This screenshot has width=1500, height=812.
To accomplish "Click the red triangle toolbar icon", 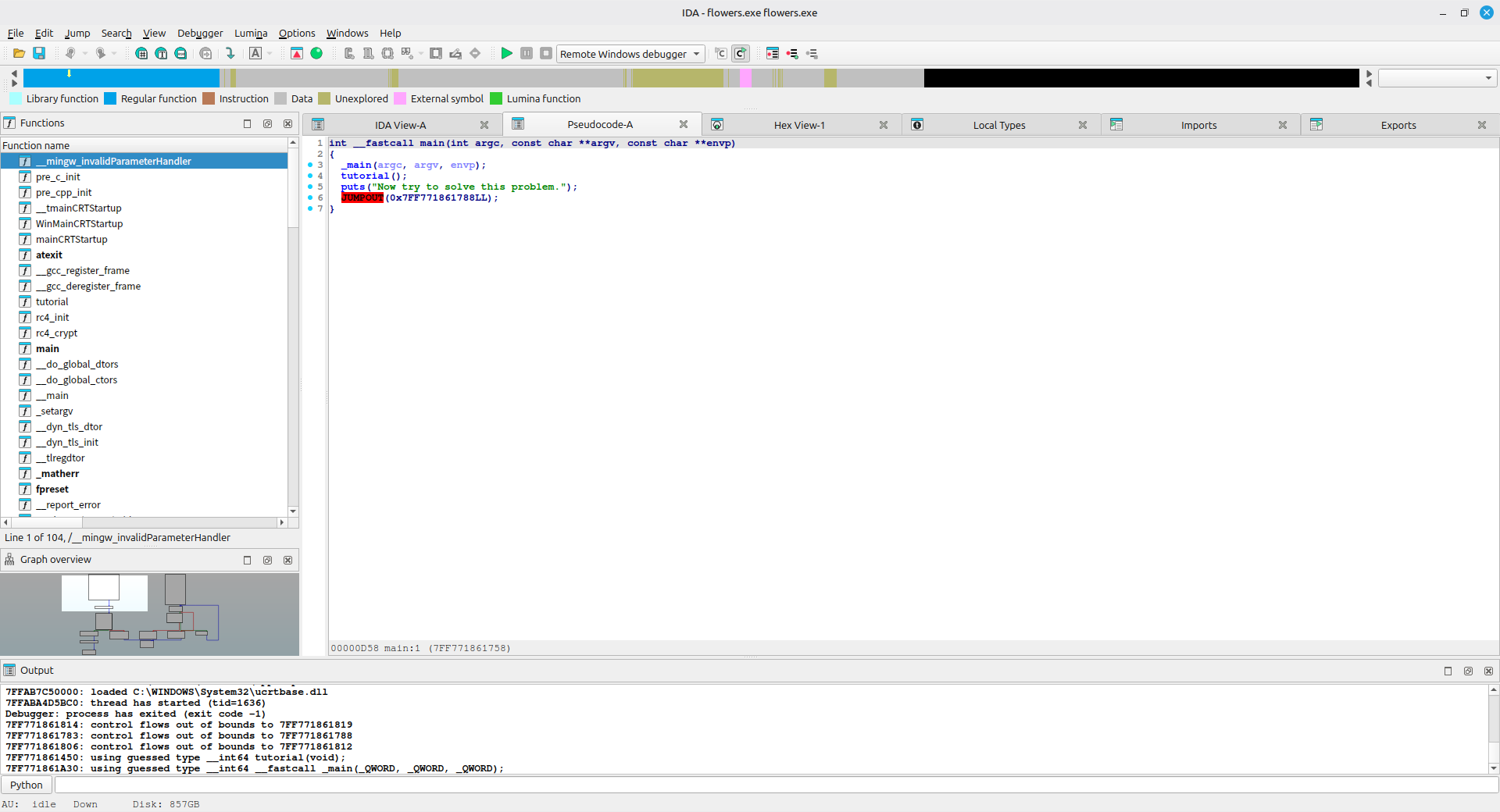I will pos(297,54).
